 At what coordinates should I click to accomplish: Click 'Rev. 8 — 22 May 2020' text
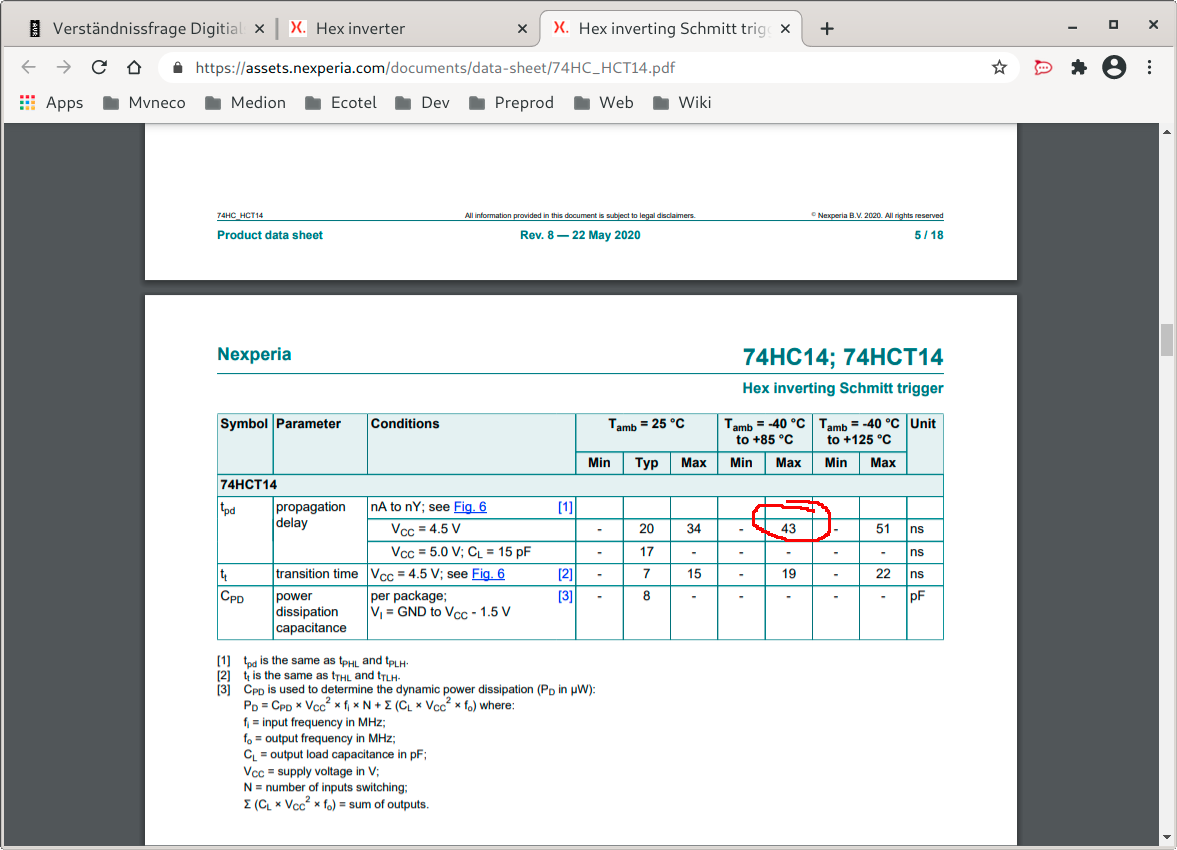580,235
